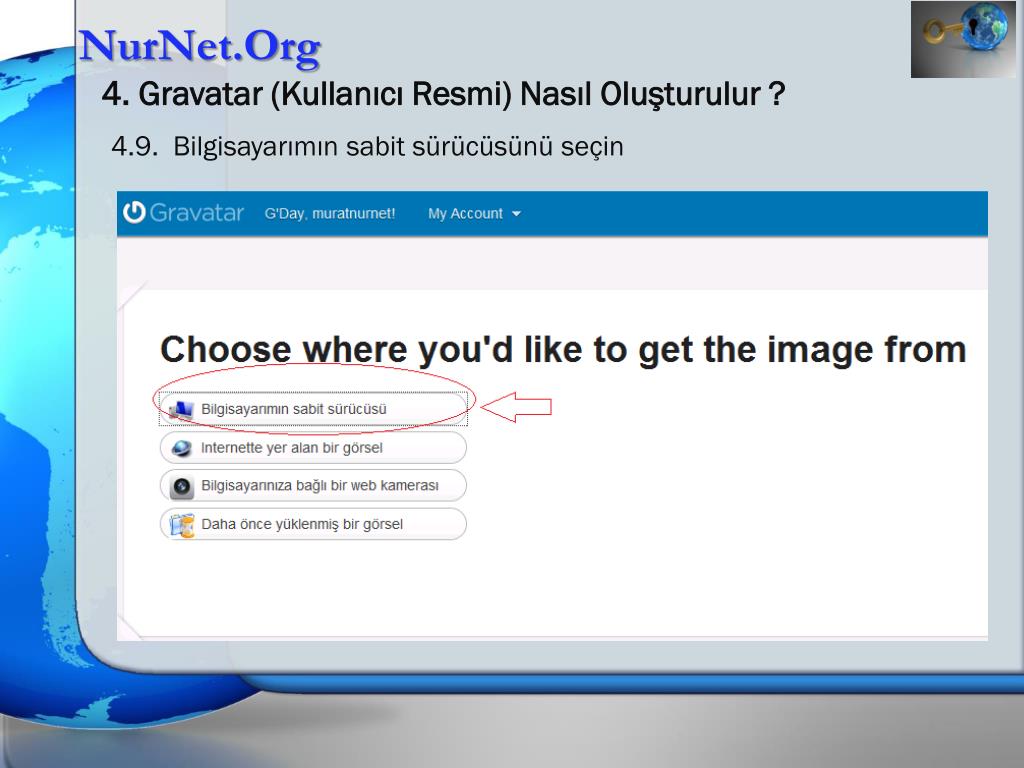The image size is (1024, 768).
Task: Click the Gravatar wordmark text
Action: pyautogui.click(x=197, y=213)
